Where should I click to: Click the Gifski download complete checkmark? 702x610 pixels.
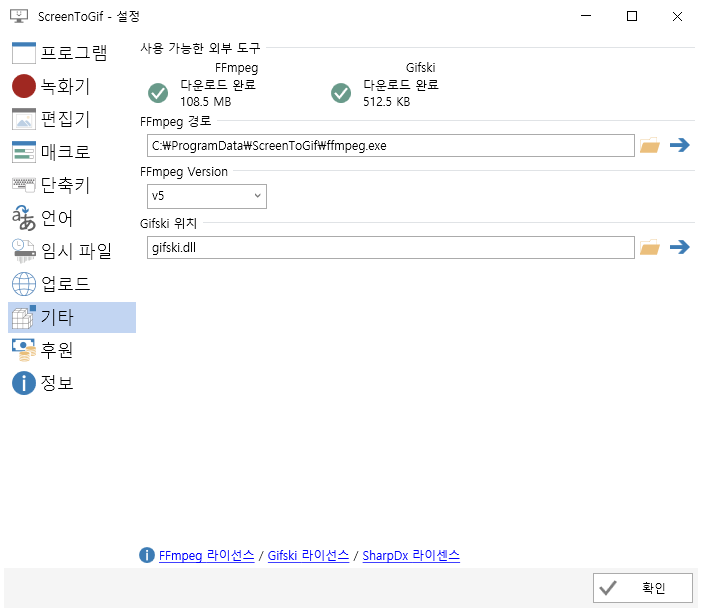[x=341, y=93]
